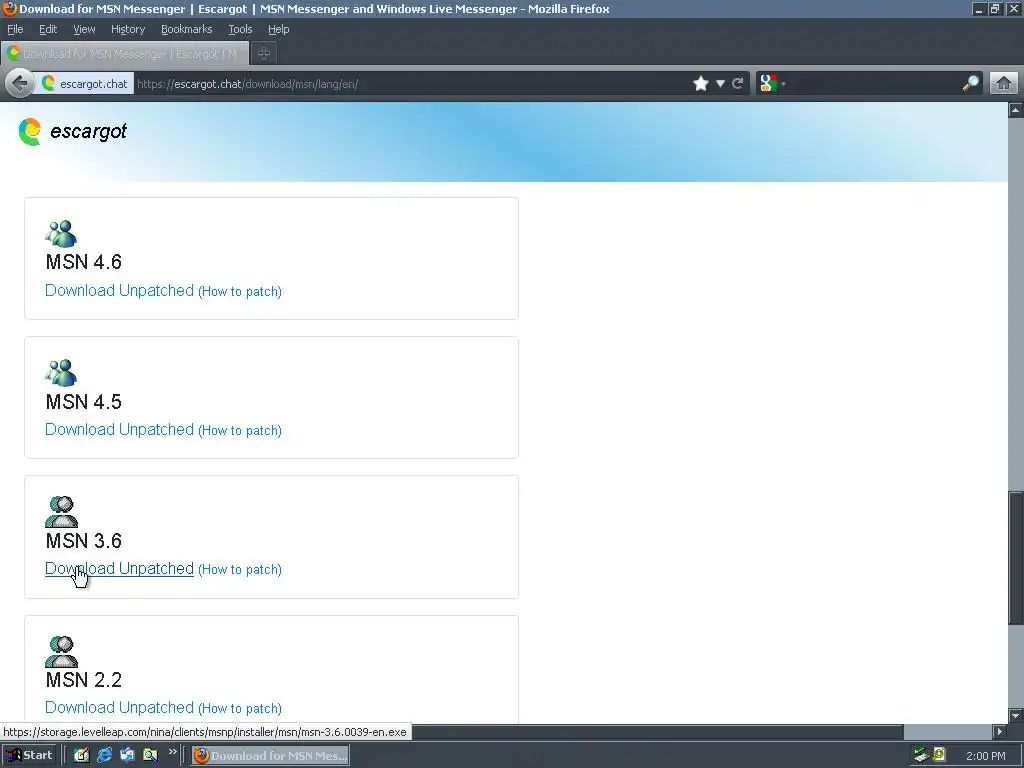Download Unpatched MSN 4.5
1024x768 pixels.
click(x=120, y=430)
